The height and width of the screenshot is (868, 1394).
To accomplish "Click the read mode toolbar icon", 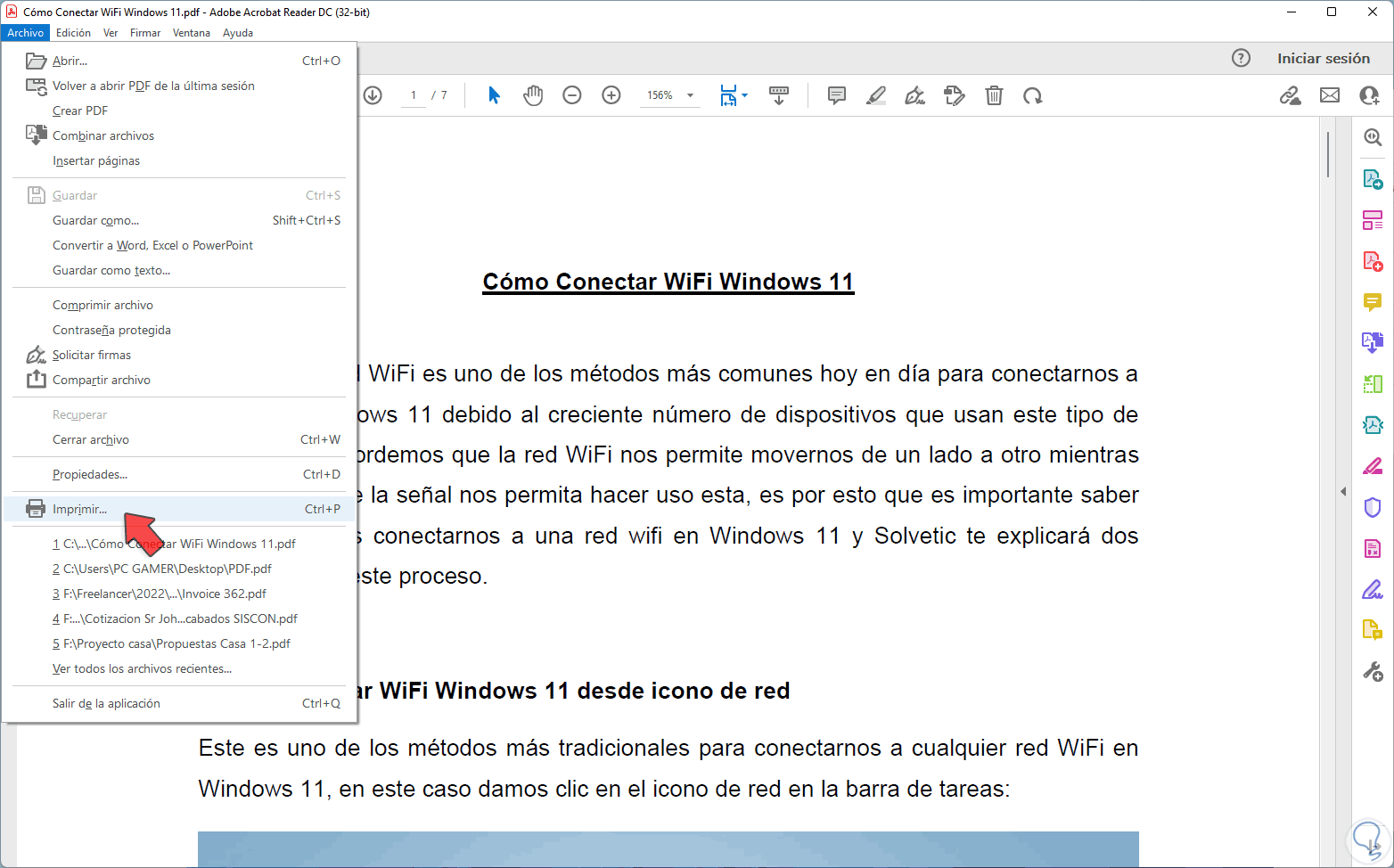I will [x=779, y=95].
